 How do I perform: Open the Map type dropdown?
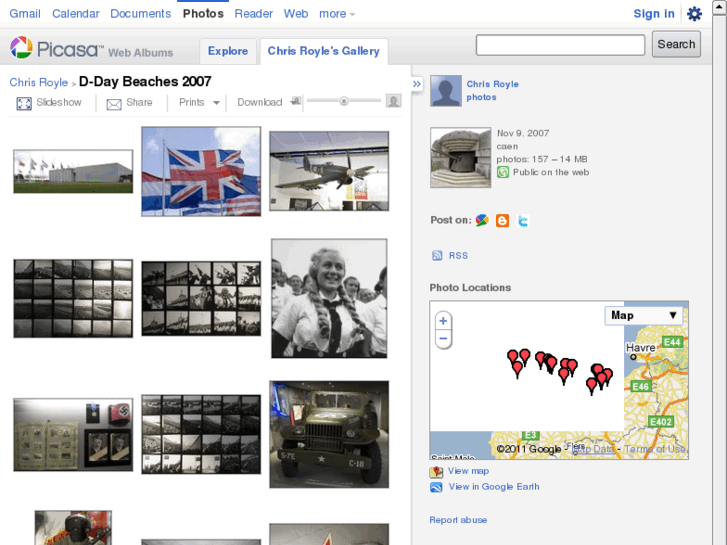(x=644, y=315)
